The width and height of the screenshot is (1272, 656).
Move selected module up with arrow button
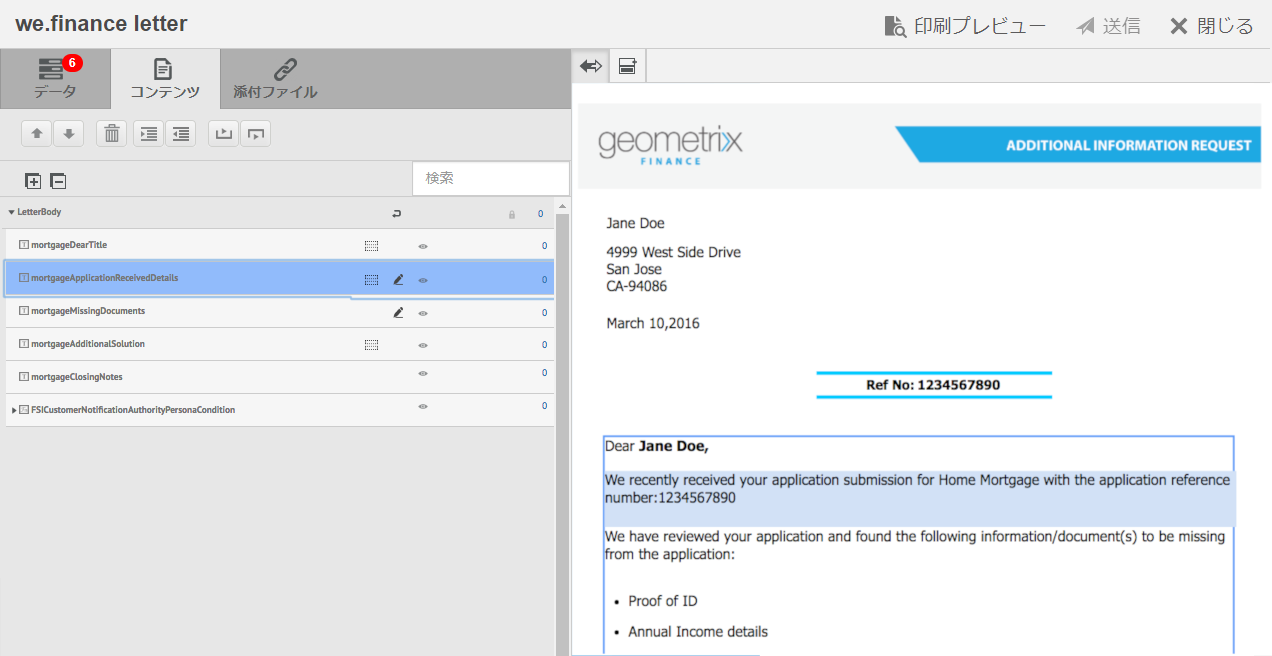click(x=37, y=134)
